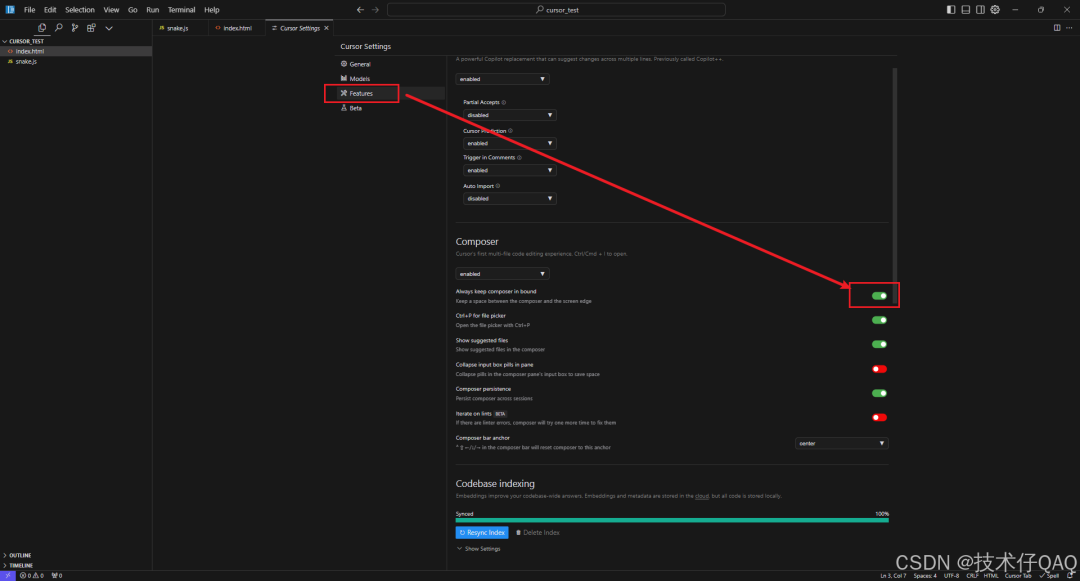Select snake.js in the explorer tree
Screen dimensions: 1080x581
point(76,61)
